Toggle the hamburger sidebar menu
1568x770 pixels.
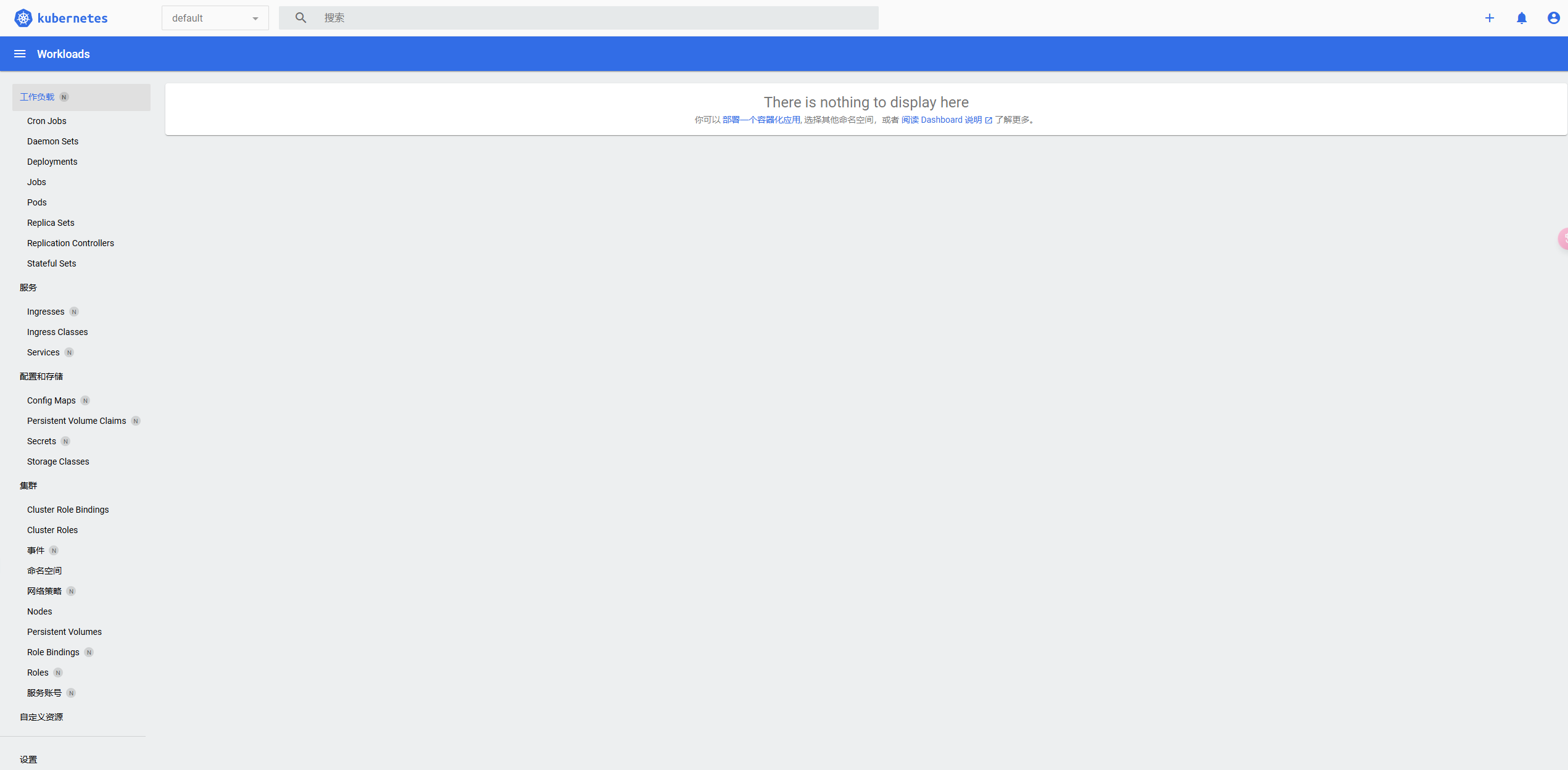click(x=20, y=54)
